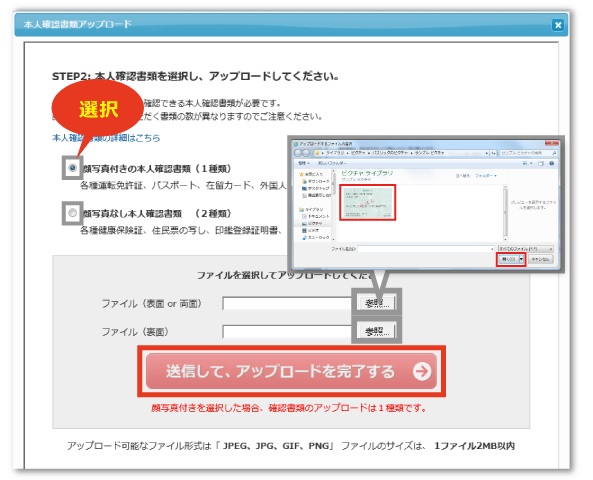This screenshot has height=480, width=593.
Task: Click the Favorites star icon in sidebar
Action: (301, 174)
